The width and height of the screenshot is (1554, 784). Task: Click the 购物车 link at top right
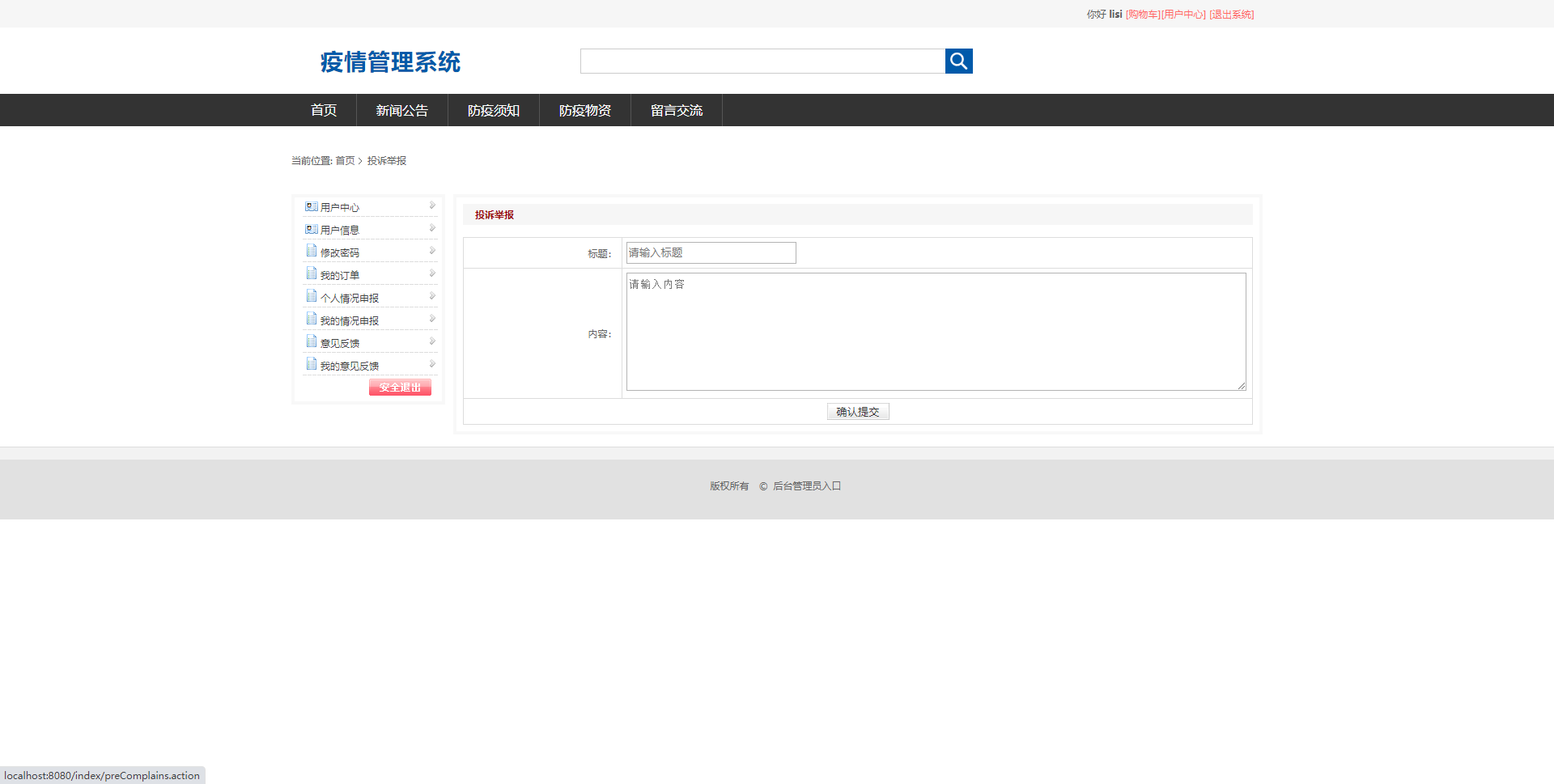[x=1143, y=15]
